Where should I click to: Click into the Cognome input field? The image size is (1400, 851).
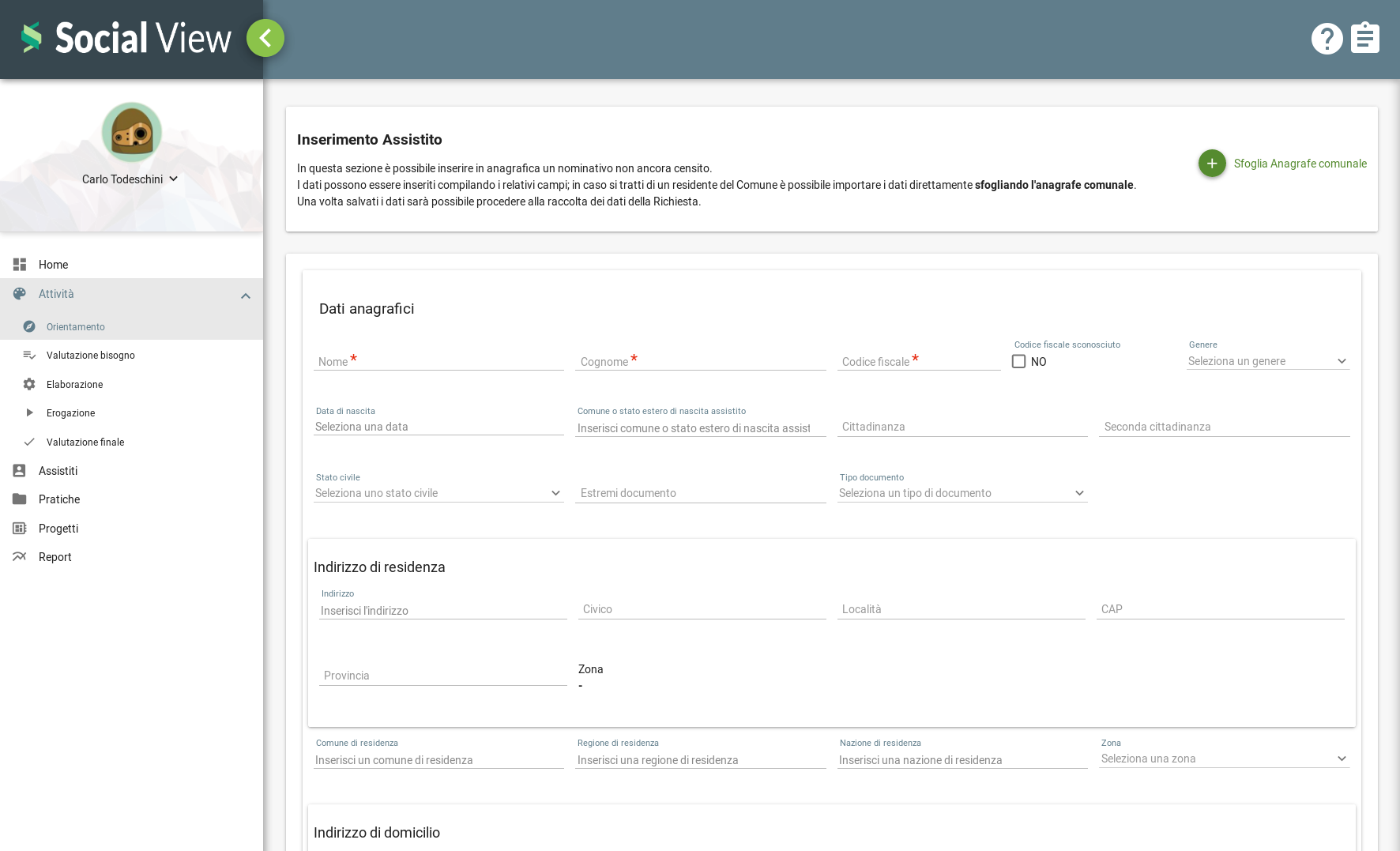[x=700, y=361]
